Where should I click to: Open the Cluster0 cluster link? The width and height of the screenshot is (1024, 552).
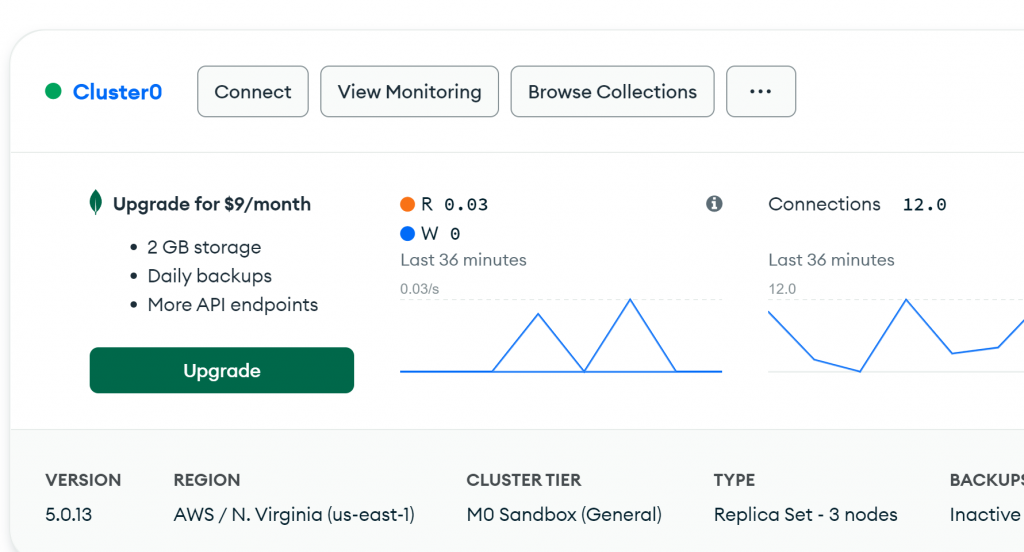117,92
